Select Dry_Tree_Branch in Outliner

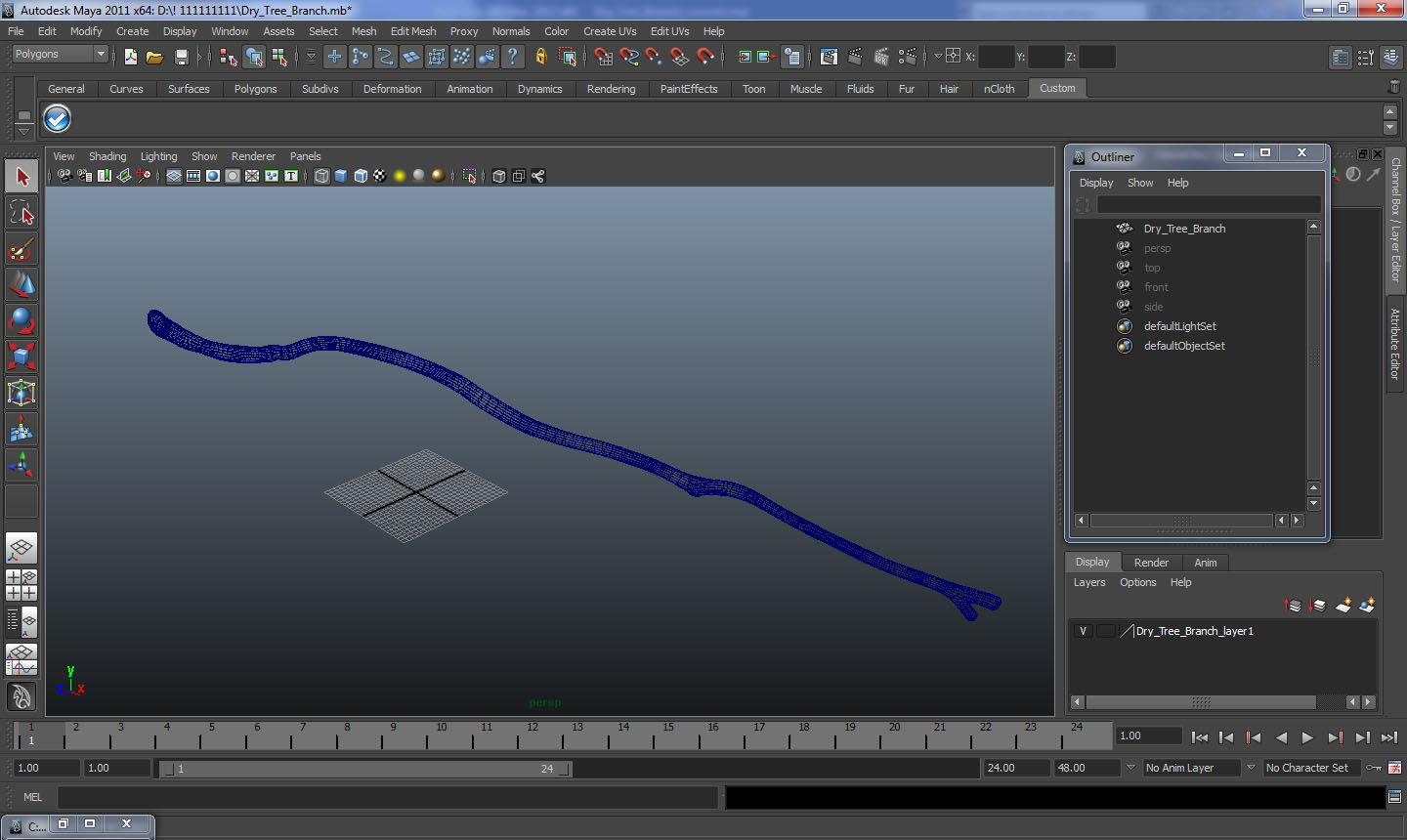pyautogui.click(x=1185, y=229)
